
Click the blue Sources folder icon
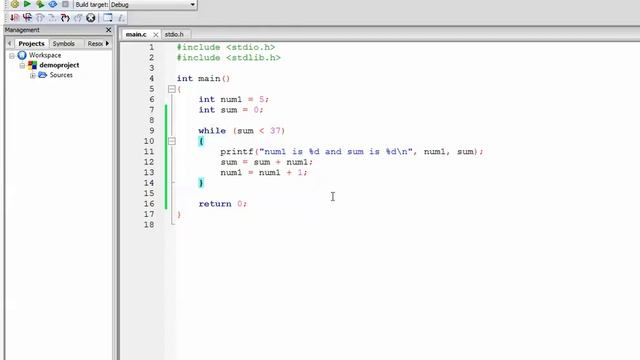[x=42, y=75]
